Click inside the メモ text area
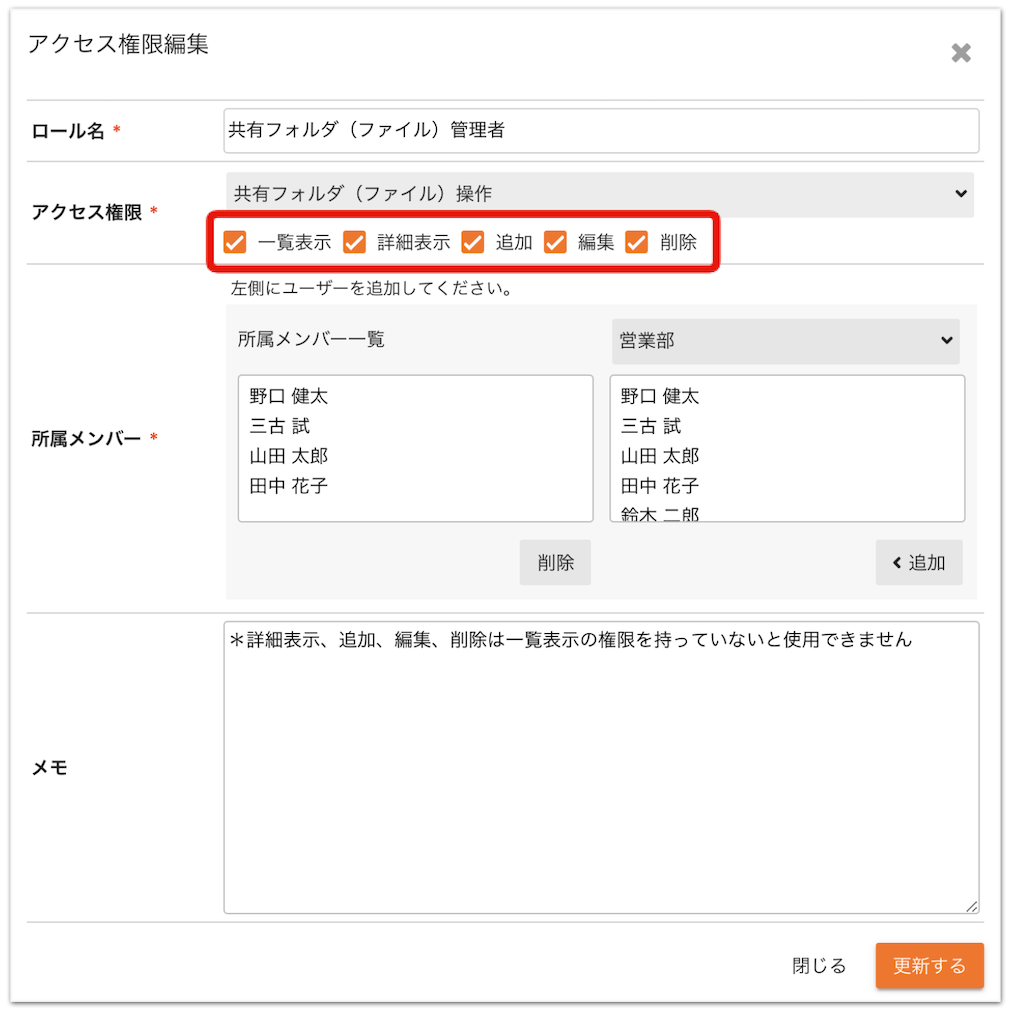1013x1013 pixels. point(601,768)
